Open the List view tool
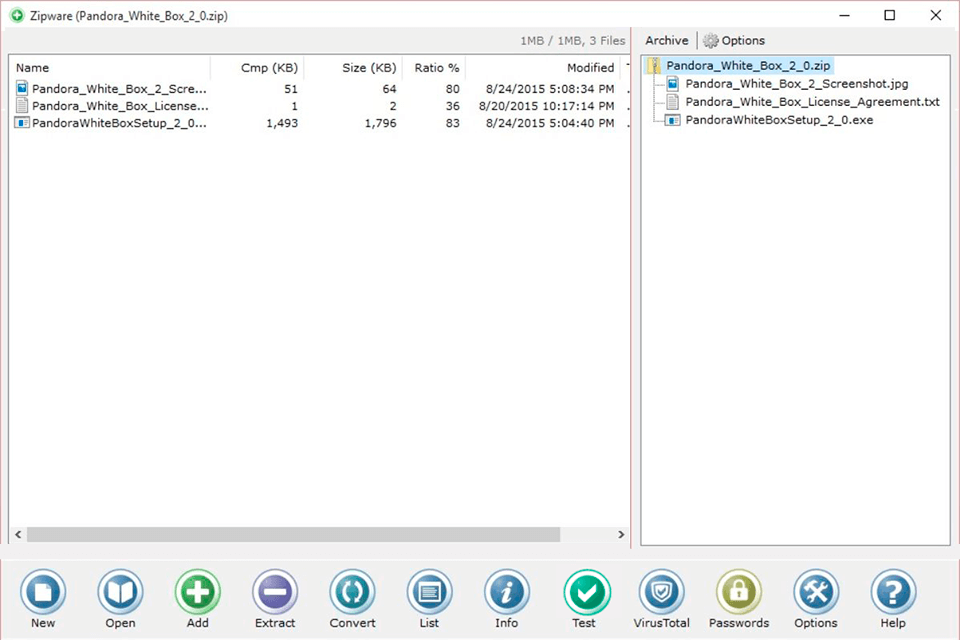This screenshot has width=960, height=640. [429, 598]
